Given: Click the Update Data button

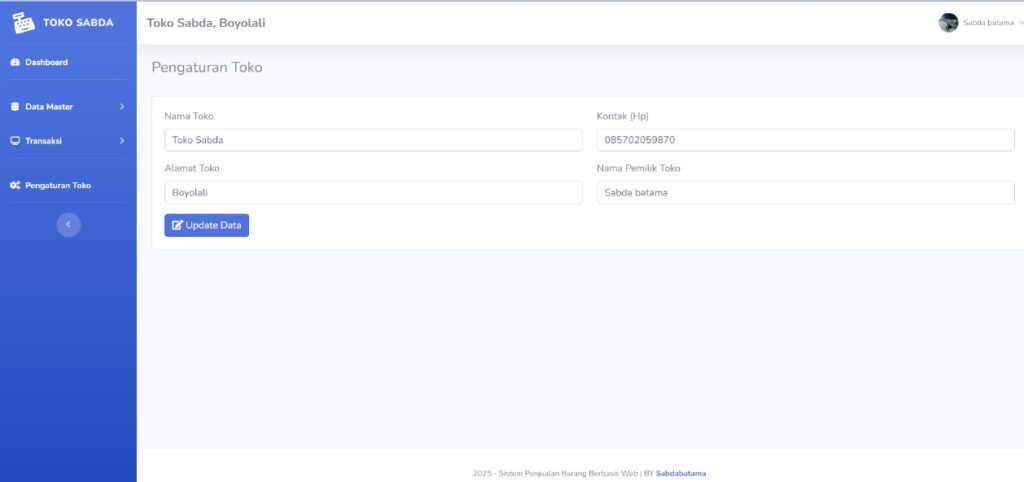Looking at the screenshot, I should click(206, 225).
